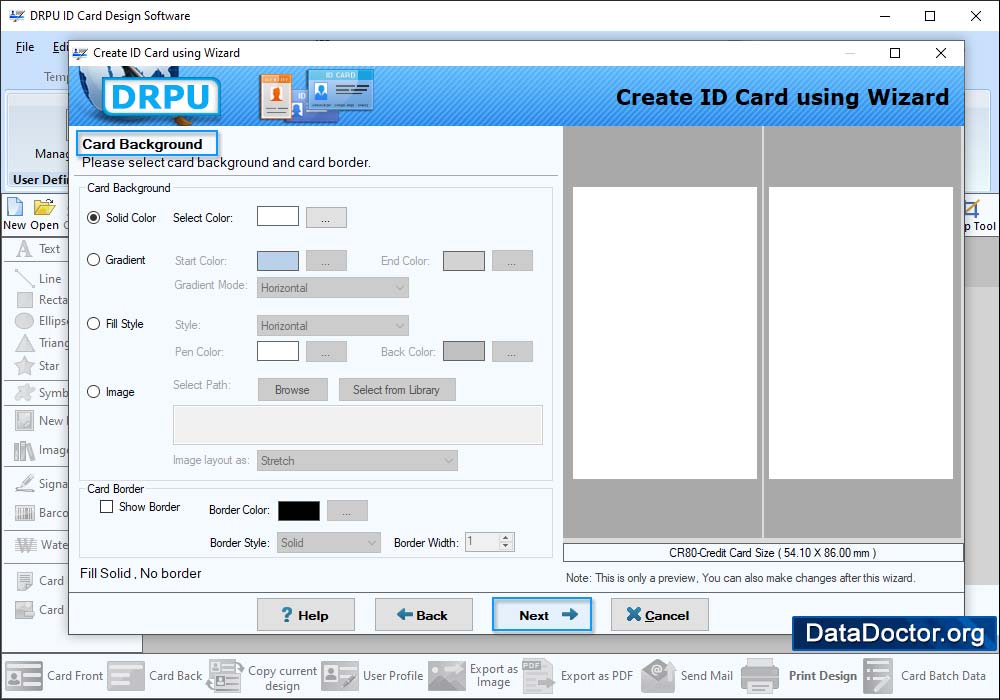Open Card Batch Data
This screenshot has width=1000, height=700.
coord(924,676)
